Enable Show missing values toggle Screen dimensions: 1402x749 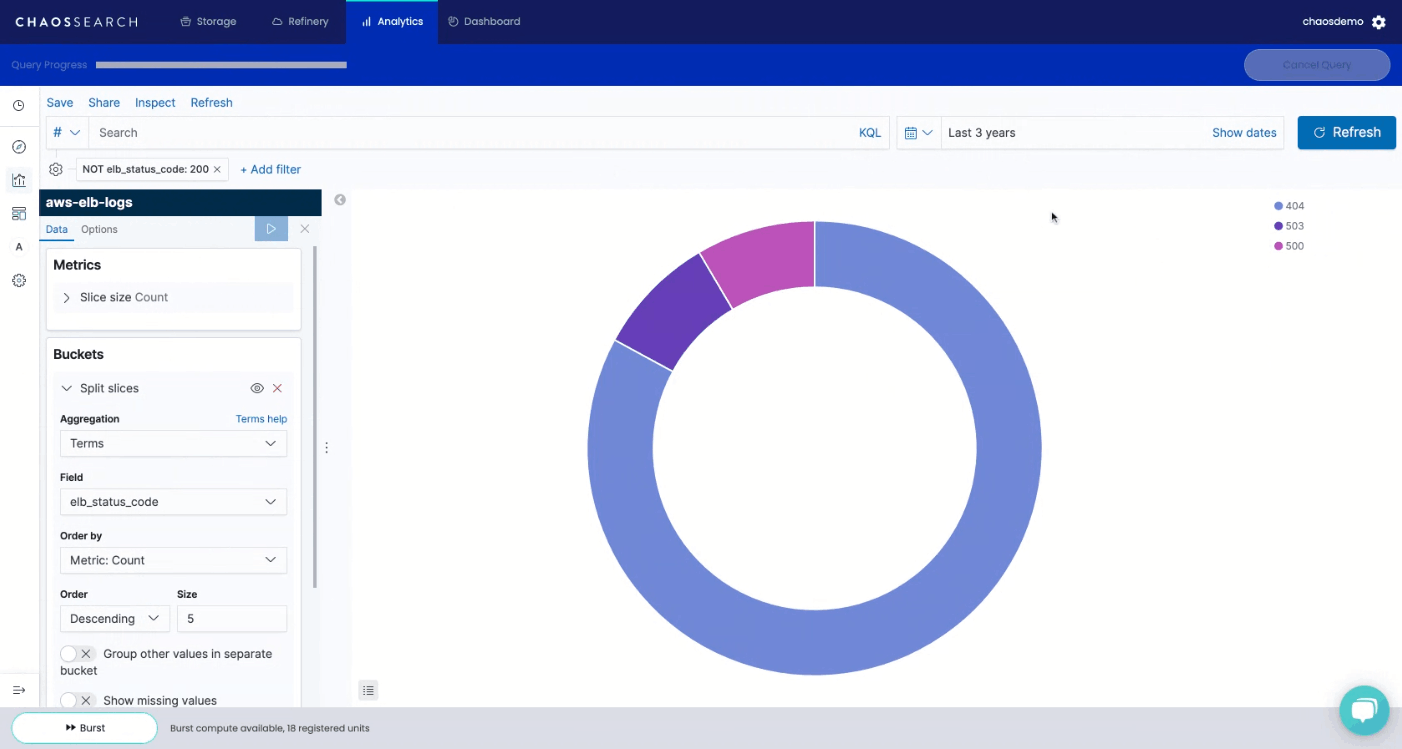pyautogui.click(x=70, y=700)
